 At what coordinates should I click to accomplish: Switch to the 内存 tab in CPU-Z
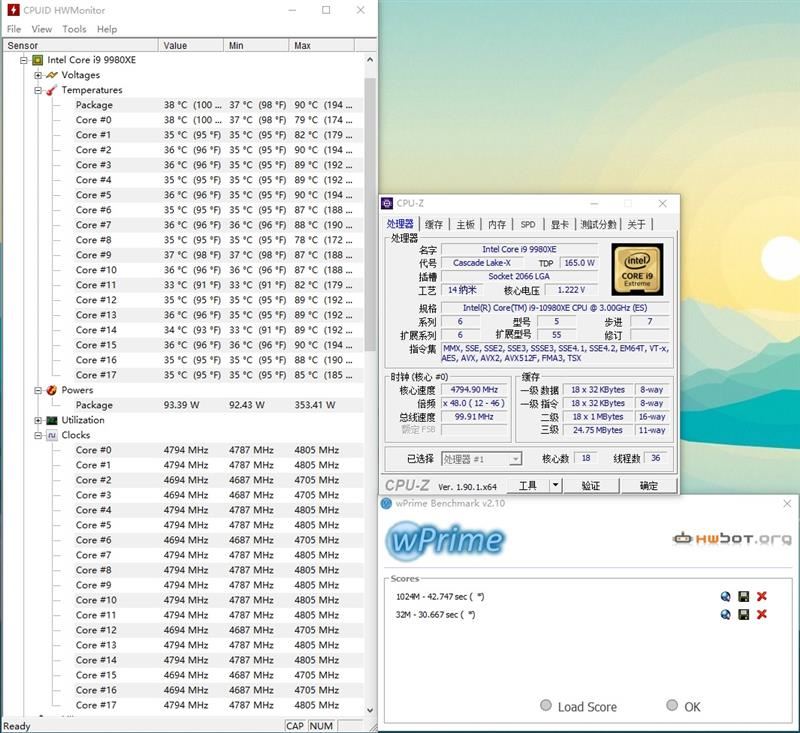[497, 224]
